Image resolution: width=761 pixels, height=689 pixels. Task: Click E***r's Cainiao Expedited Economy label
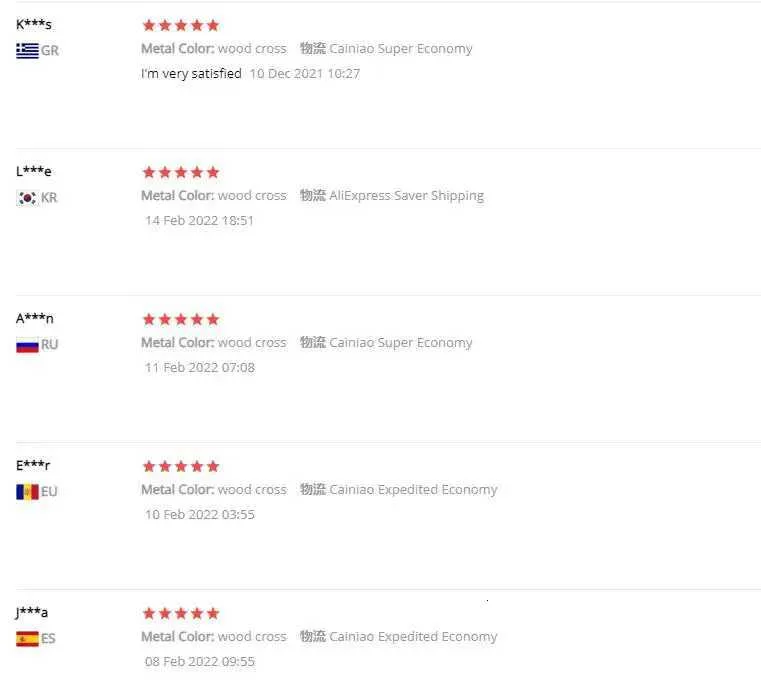coord(413,490)
